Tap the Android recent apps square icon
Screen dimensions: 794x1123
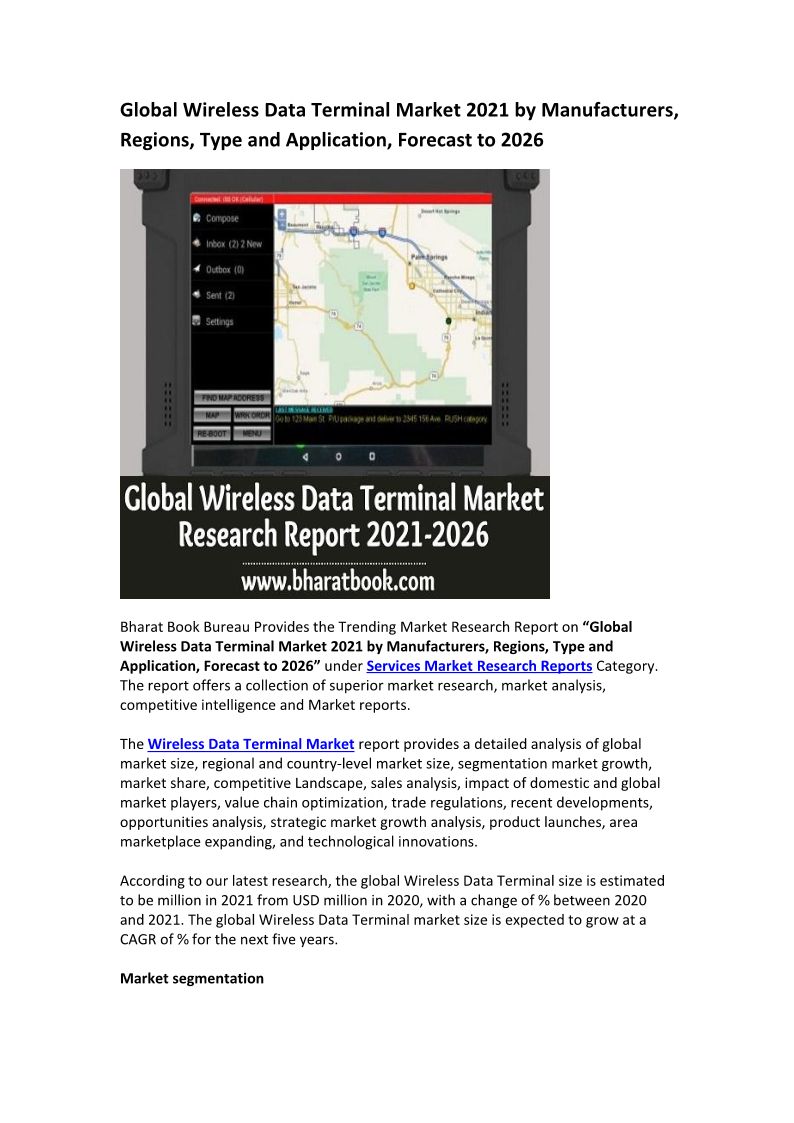tap(371, 456)
